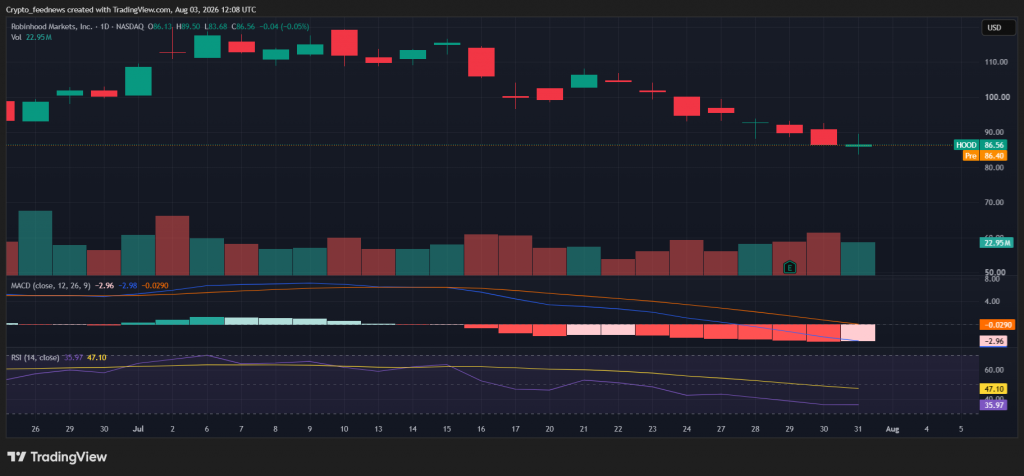This screenshot has height=476, width=1024.
Task: Click the O86.13 open value
Action: [160, 27]
